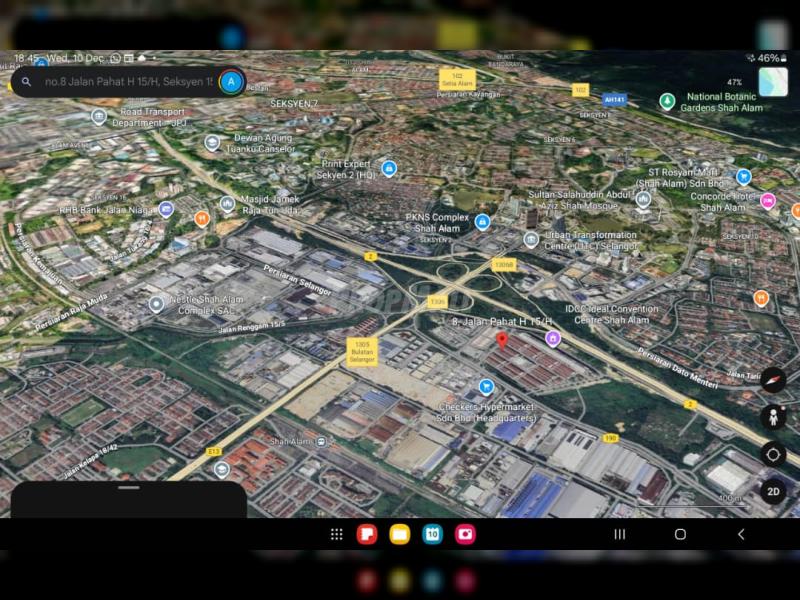800x600 pixels.
Task: Switch the map to 2D view
Action: (772, 491)
